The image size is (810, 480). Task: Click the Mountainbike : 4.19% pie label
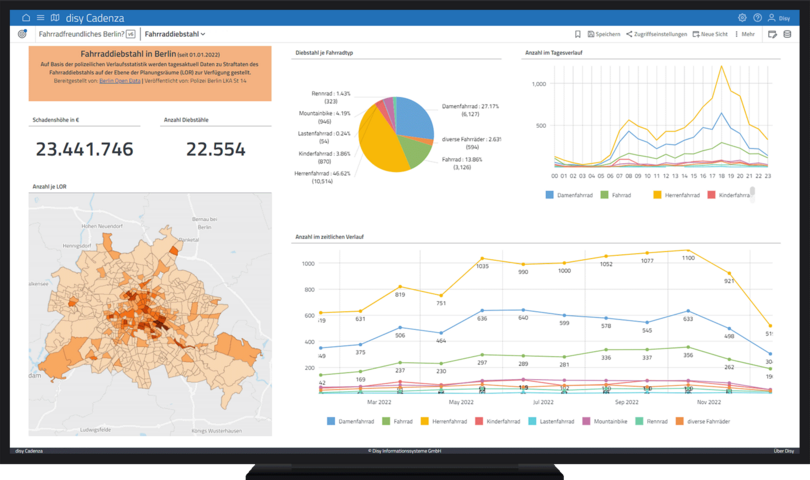324,117
